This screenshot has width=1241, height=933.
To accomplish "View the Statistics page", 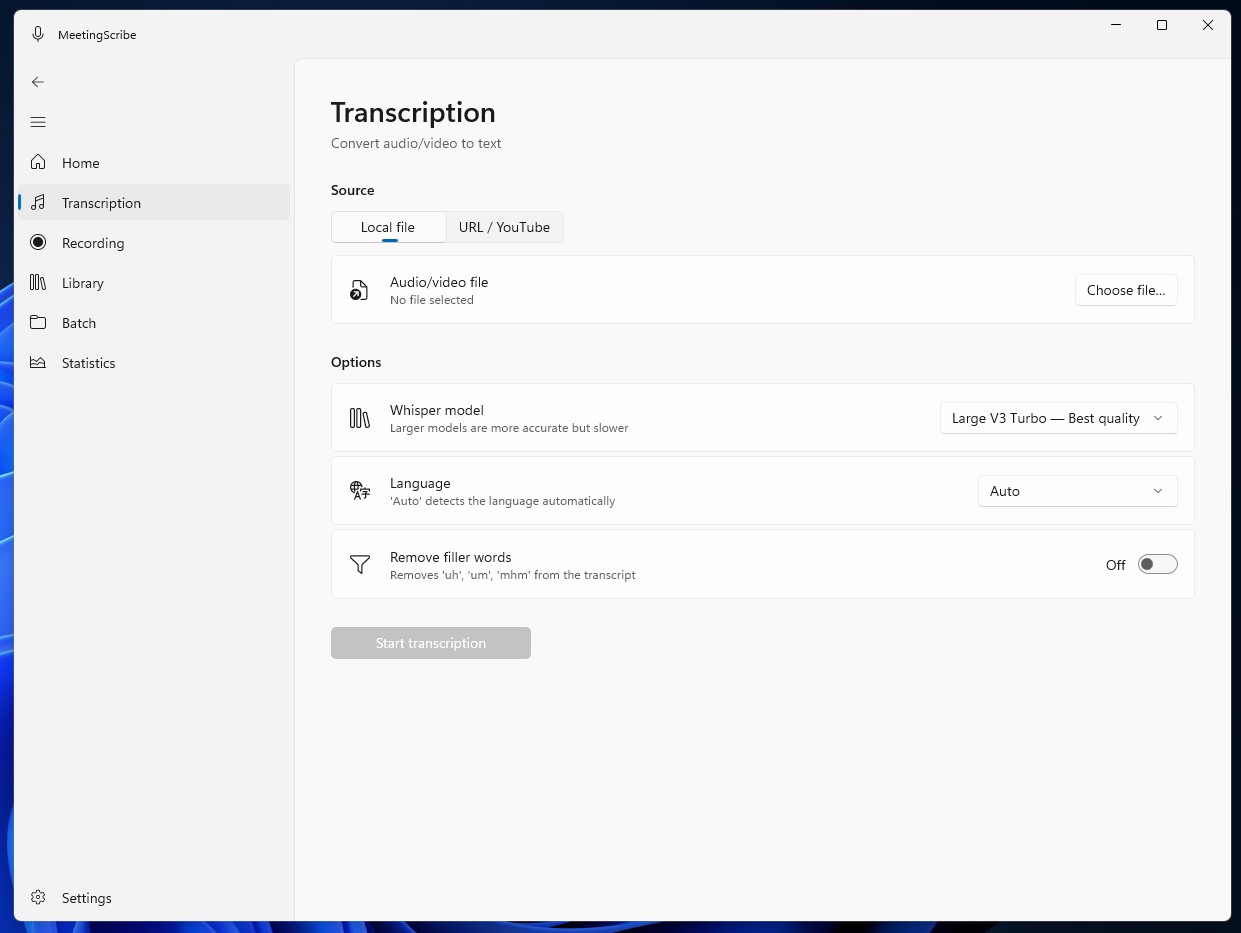I will coord(88,362).
